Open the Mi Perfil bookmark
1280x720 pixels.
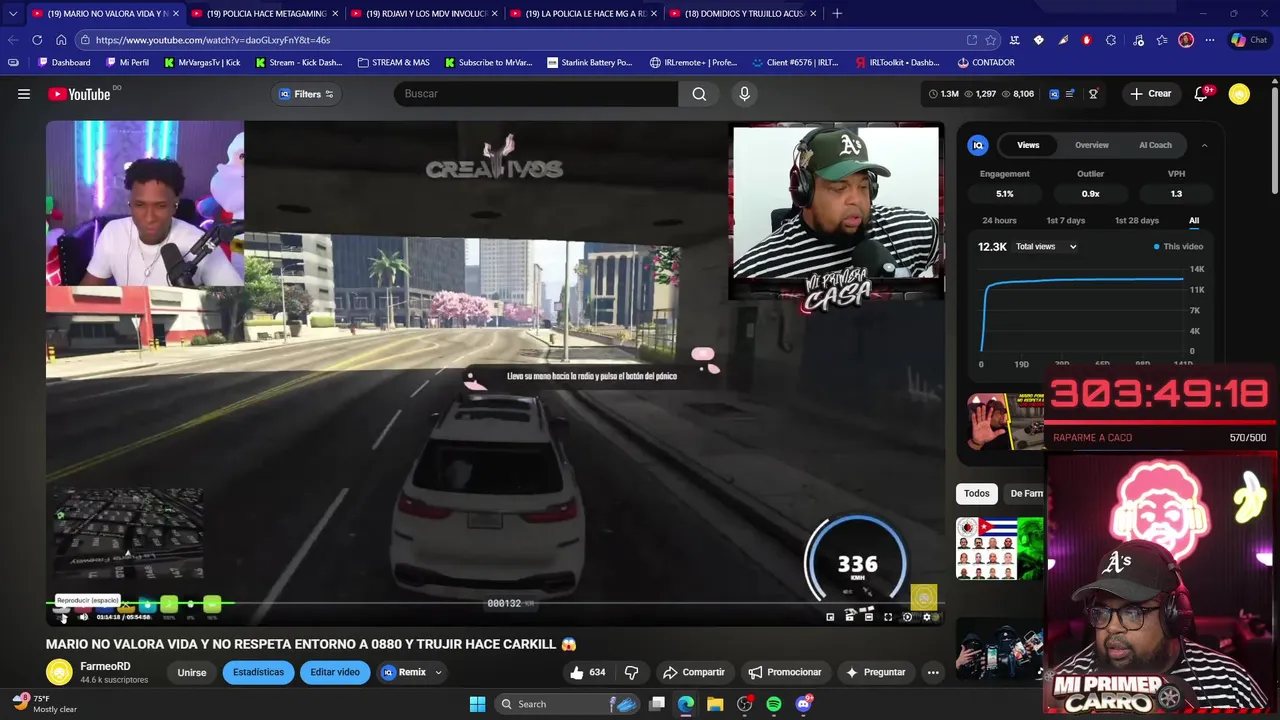tap(126, 62)
